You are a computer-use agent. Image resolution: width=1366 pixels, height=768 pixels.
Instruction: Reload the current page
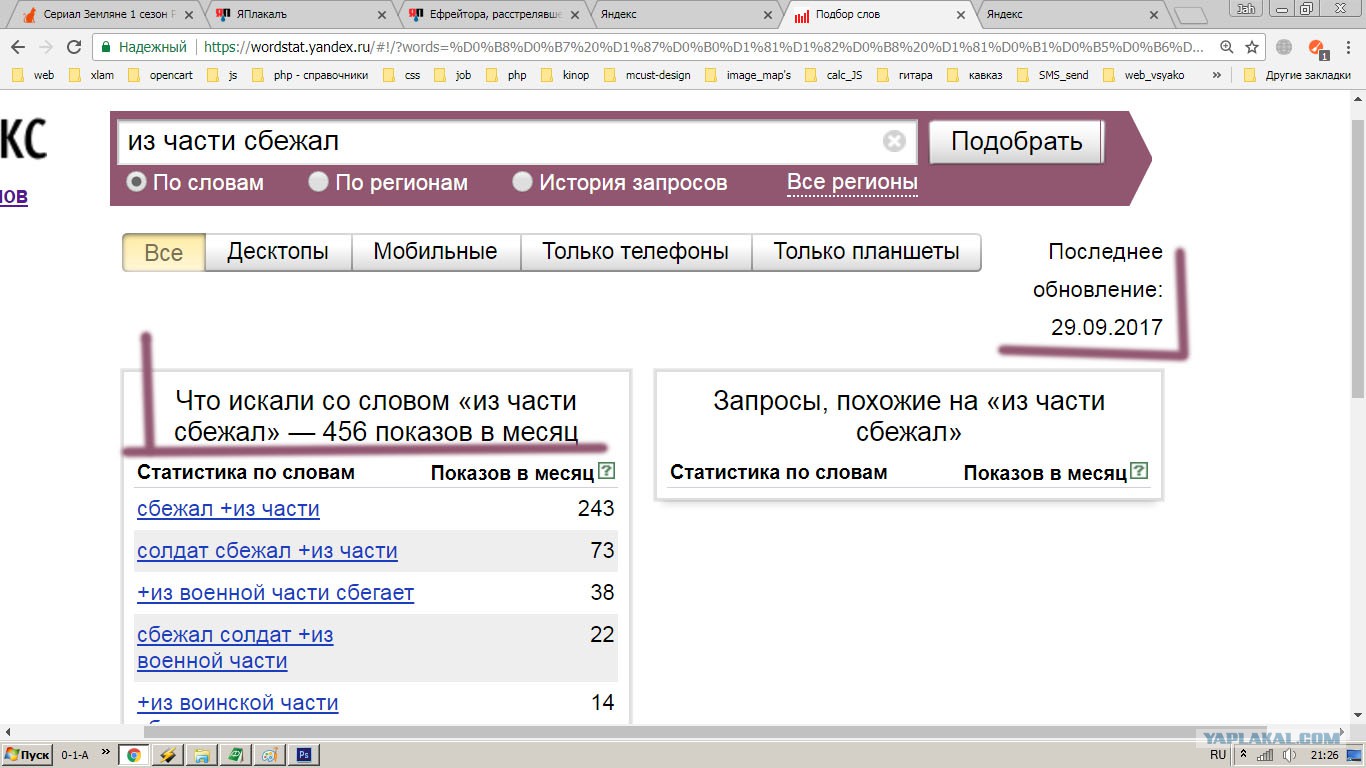73,47
